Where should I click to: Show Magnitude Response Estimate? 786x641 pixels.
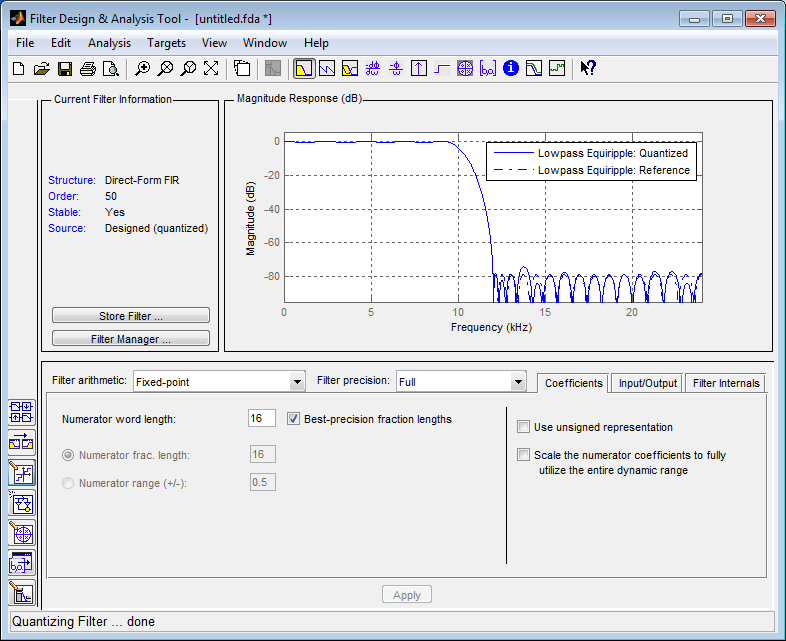tap(534, 69)
